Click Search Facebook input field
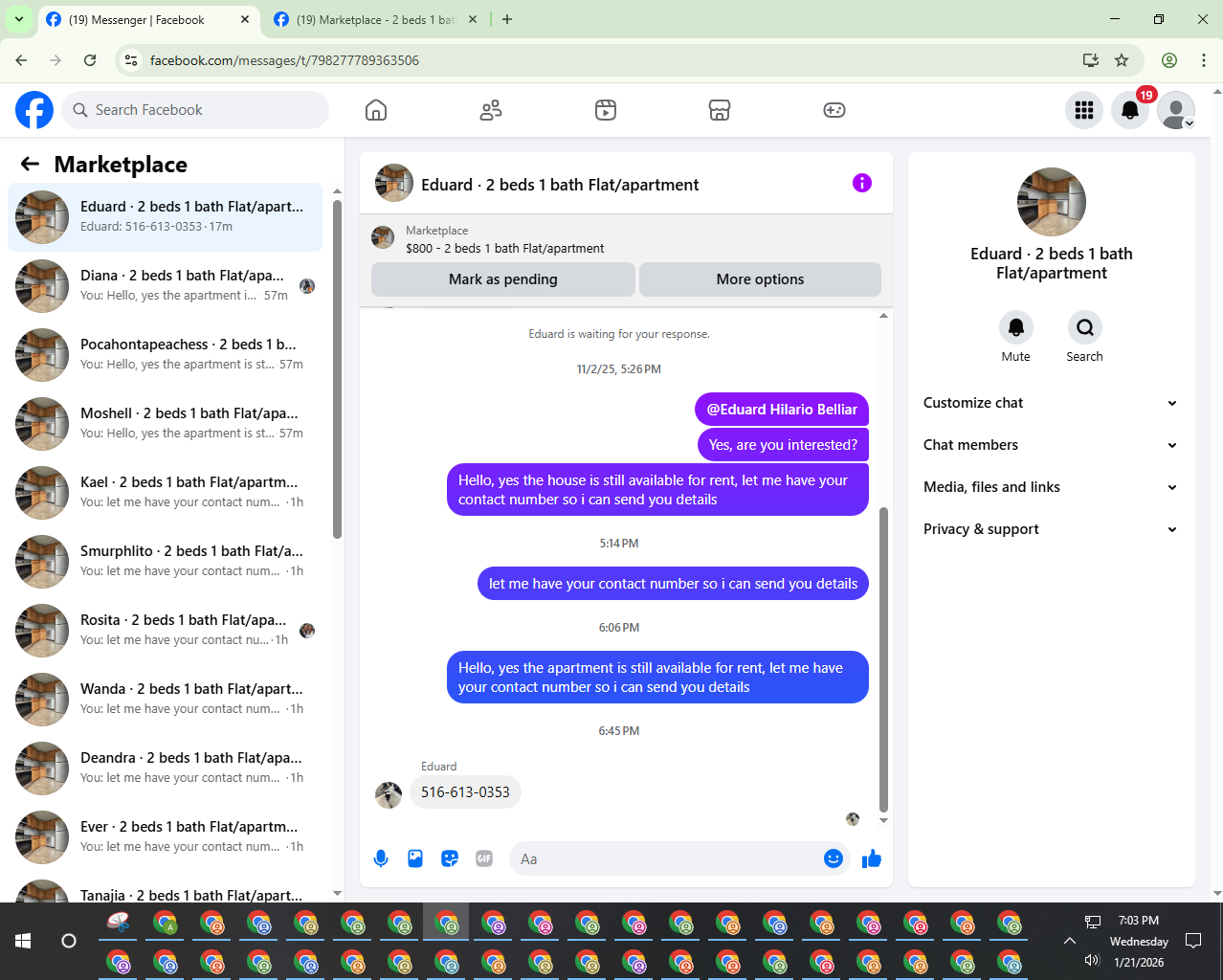 pyautogui.click(x=195, y=110)
